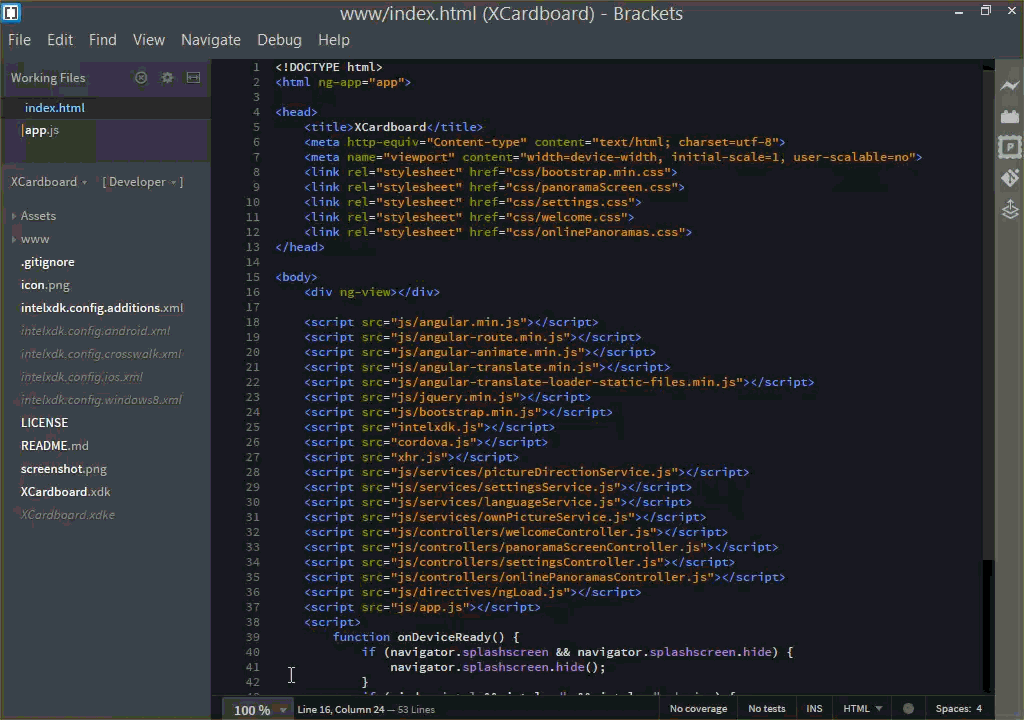Image resolution: width=1024 pixels, height=720 pixels.
Task: Click the linting status circle indicator
Action: [908, 708]
